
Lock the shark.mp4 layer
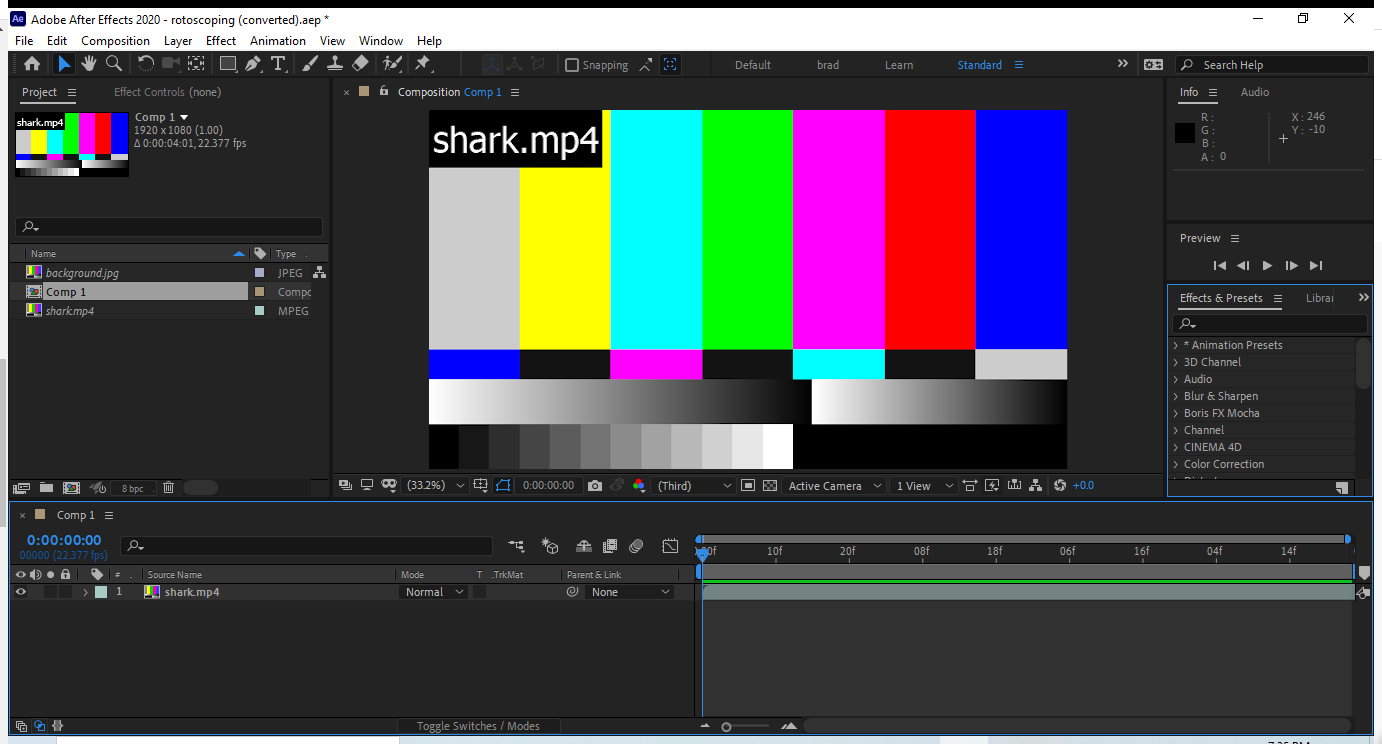click(x=66, y=591)
